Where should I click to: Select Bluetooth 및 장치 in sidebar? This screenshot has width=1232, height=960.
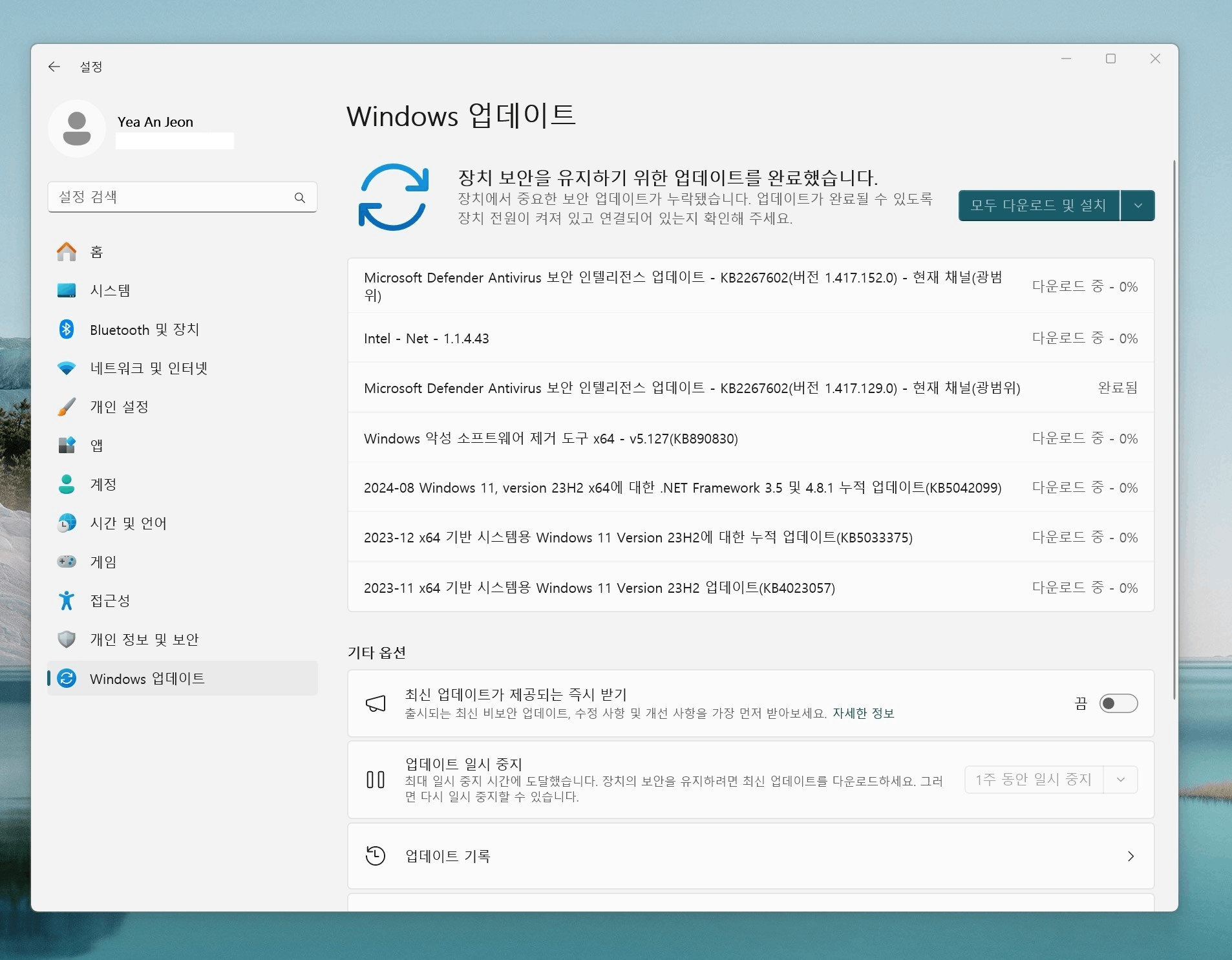(182, 329)
